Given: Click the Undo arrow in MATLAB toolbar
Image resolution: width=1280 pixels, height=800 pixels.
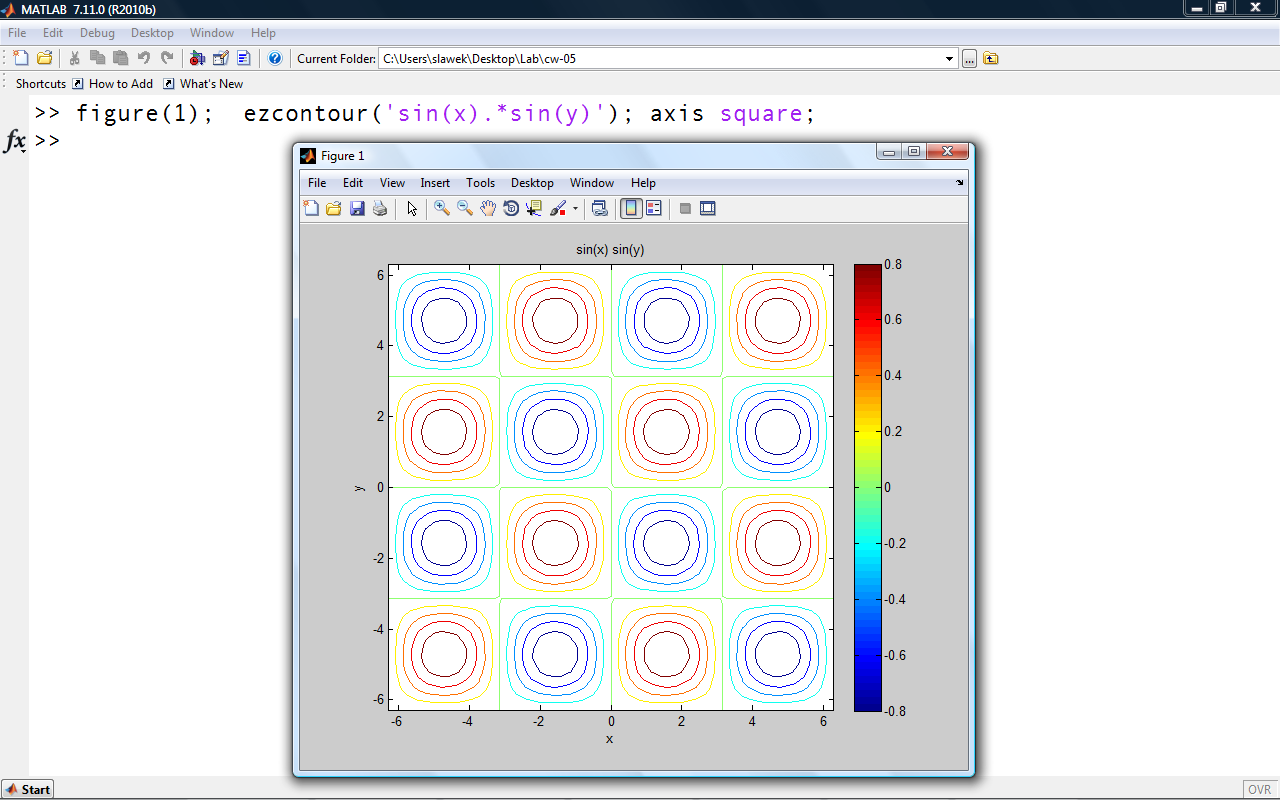Looking at the screenshot, I should [143, 58].
